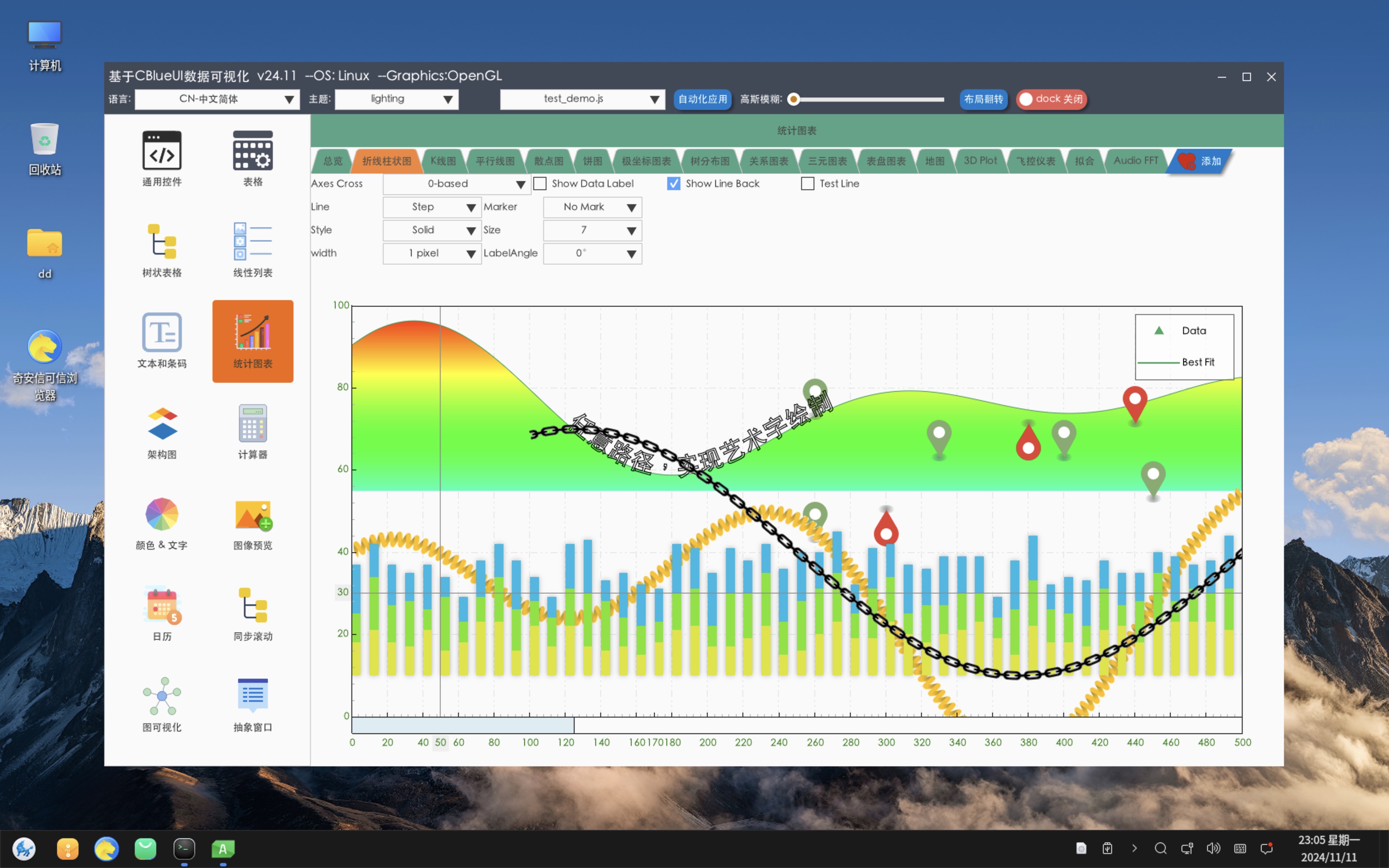Screen dimensions: 1389x868
Task: Open the notification icon in system tray
Action: click(x=1267, y=849)
